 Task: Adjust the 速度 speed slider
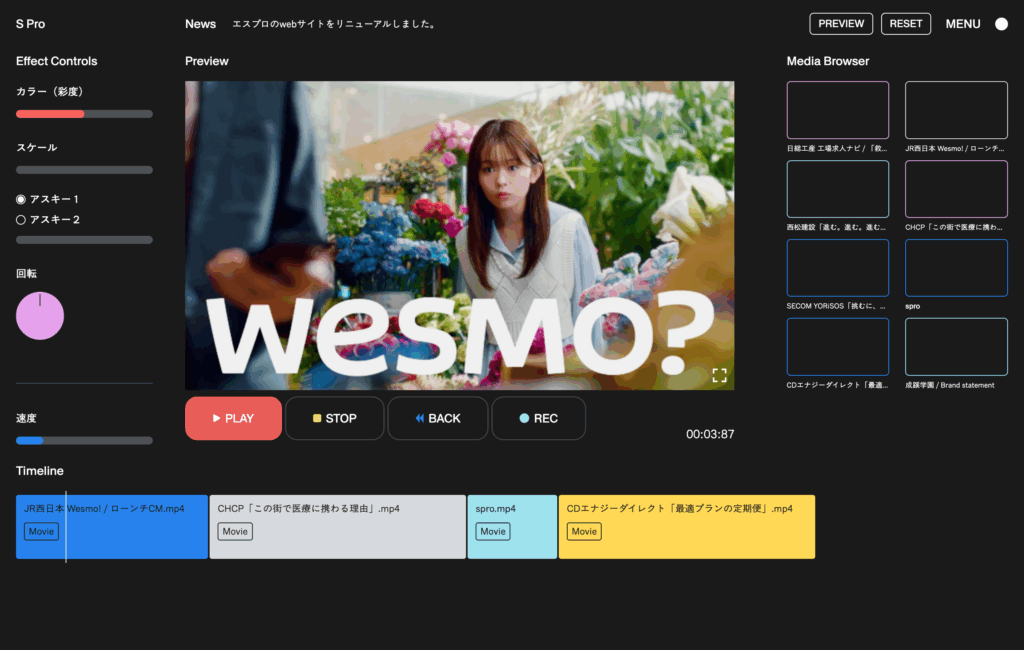(84, 440)
